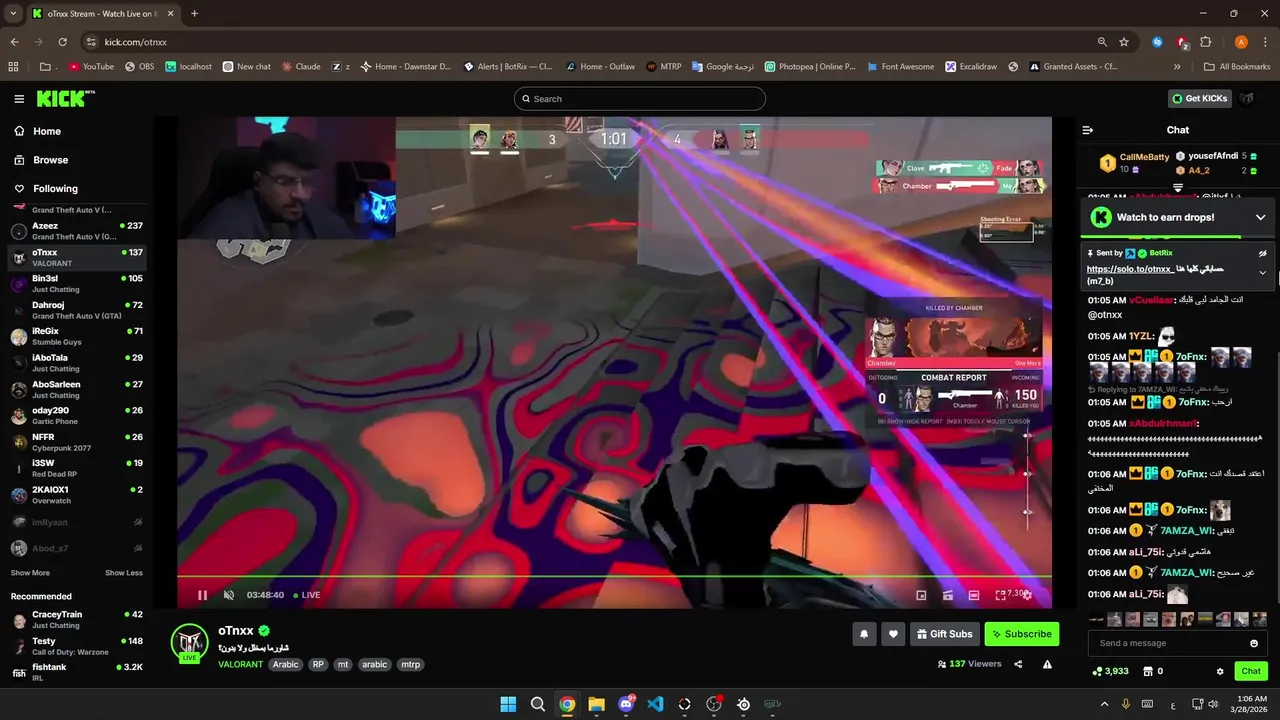Open NFFR Cyberpunk 2077 channel
This screenshot has width=1280, height=720.
click(x=77, y=442)
